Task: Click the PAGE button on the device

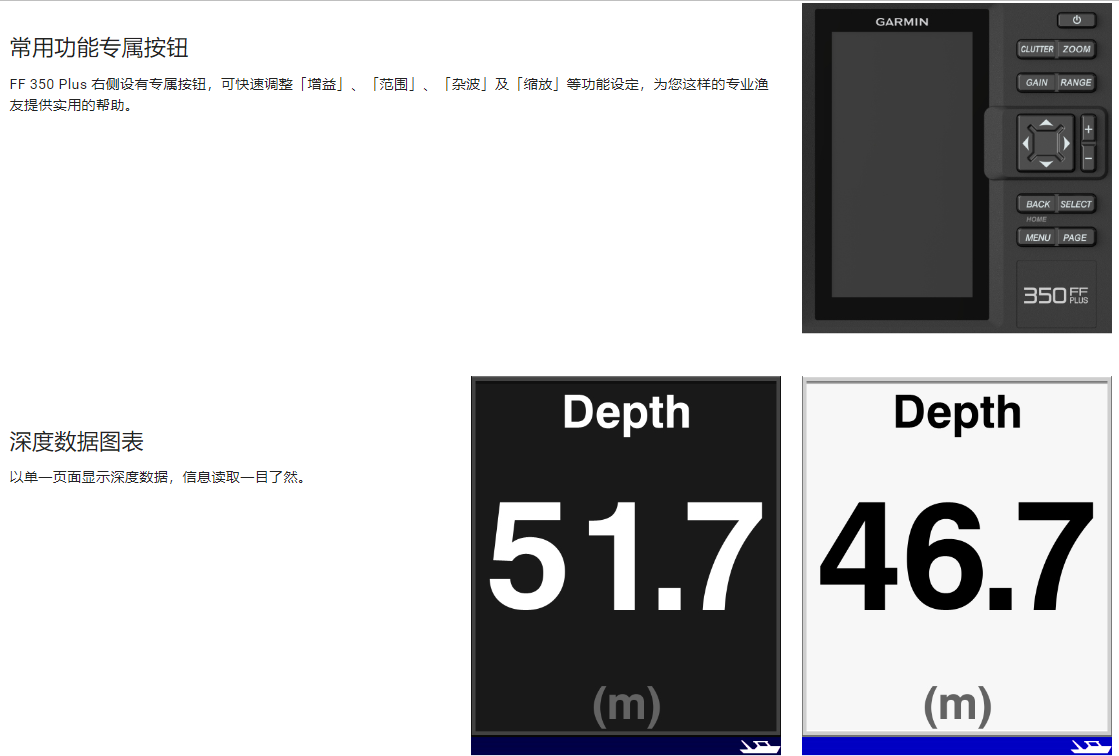Action: [x=1075, y=238]
